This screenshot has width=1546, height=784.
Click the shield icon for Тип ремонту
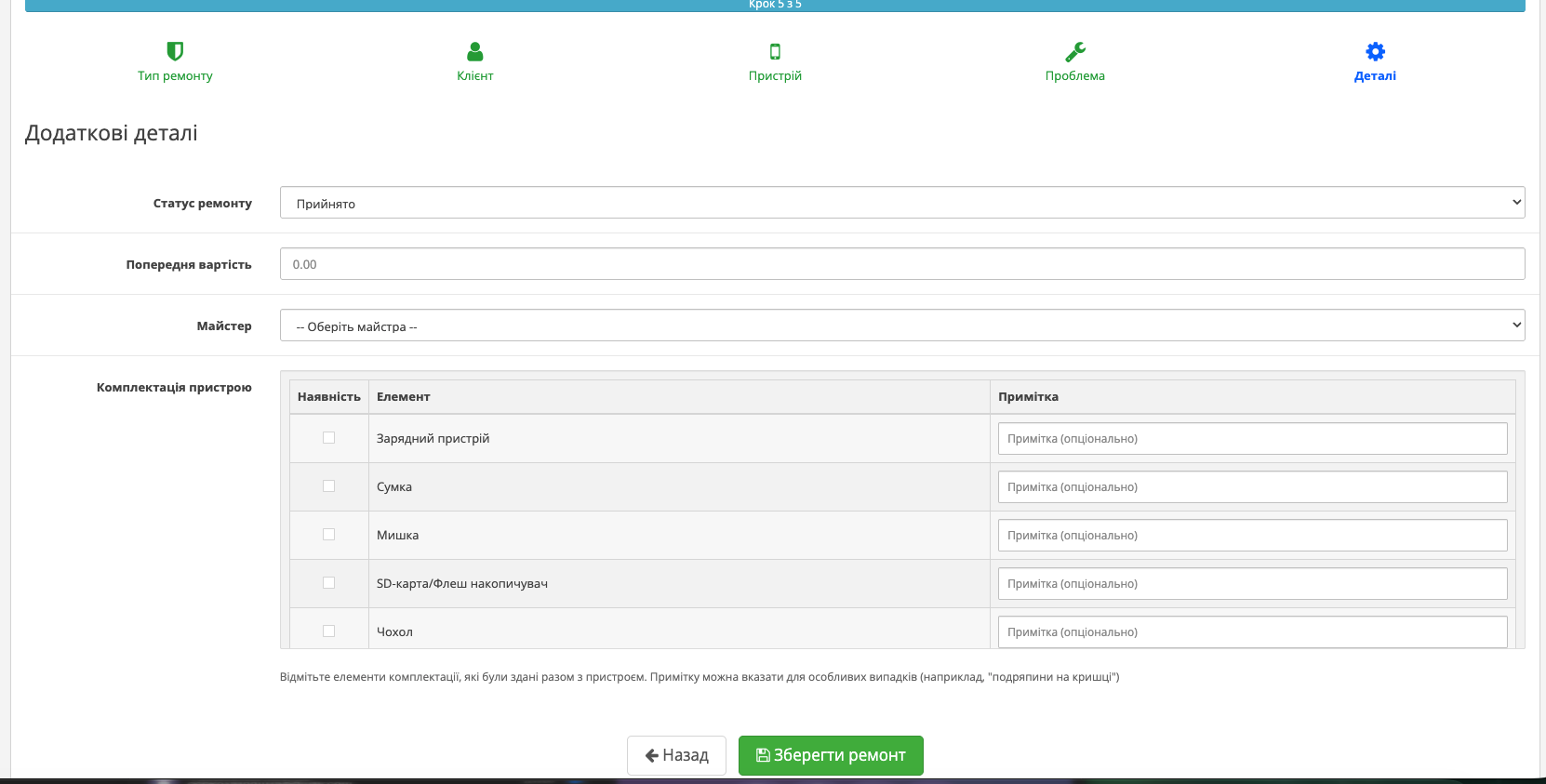175,51
